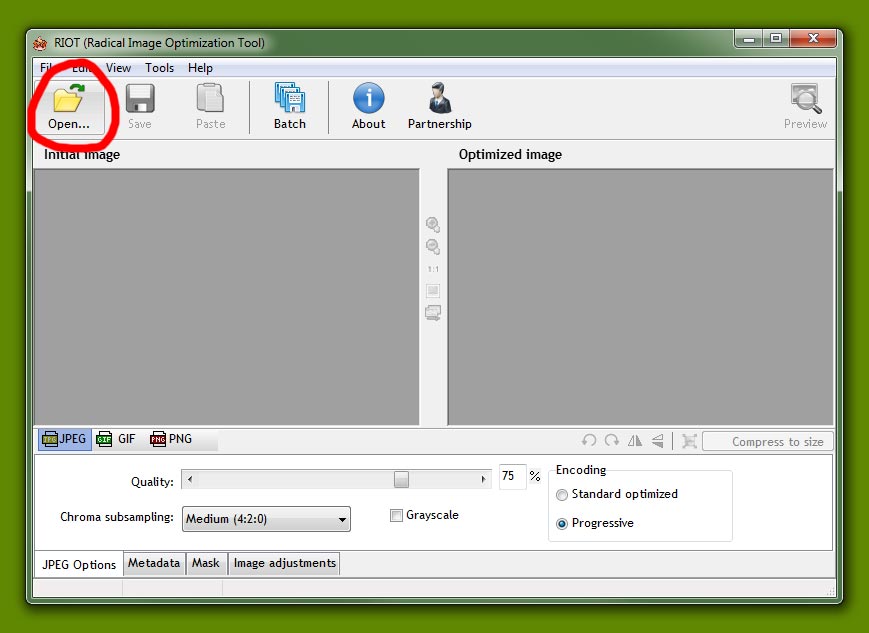Click the Save floppy disk icon

click(x=140, y=99)
